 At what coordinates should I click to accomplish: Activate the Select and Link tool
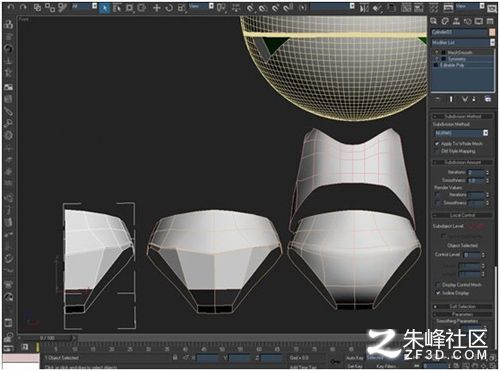pos(38,7)
